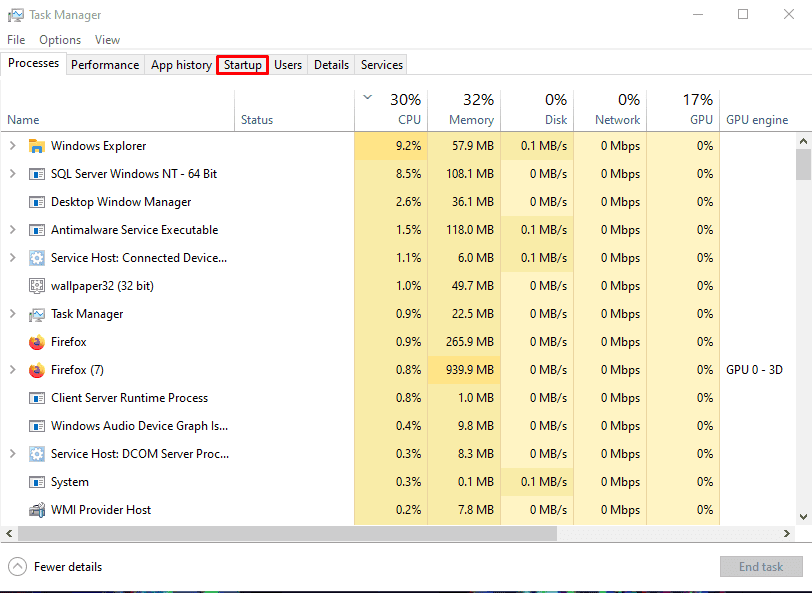
Task: Click the Service Host: Connected Device gear icon
Action: click(36, 258)
